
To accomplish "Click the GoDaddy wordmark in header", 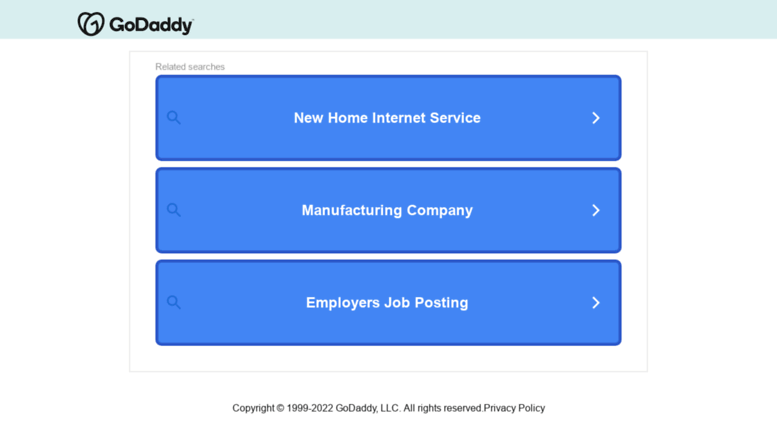I will point(151,25).
